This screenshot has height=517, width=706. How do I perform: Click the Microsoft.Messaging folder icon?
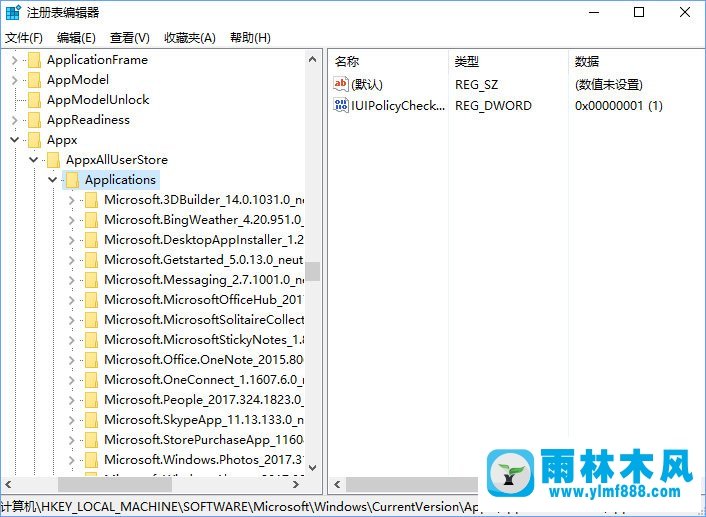[x=91, y=280]
